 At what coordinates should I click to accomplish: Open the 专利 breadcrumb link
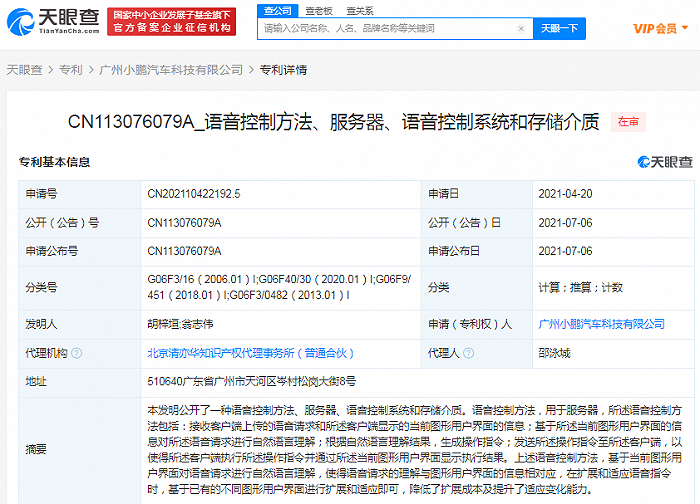pyautogui.click(x=71, y=70)
